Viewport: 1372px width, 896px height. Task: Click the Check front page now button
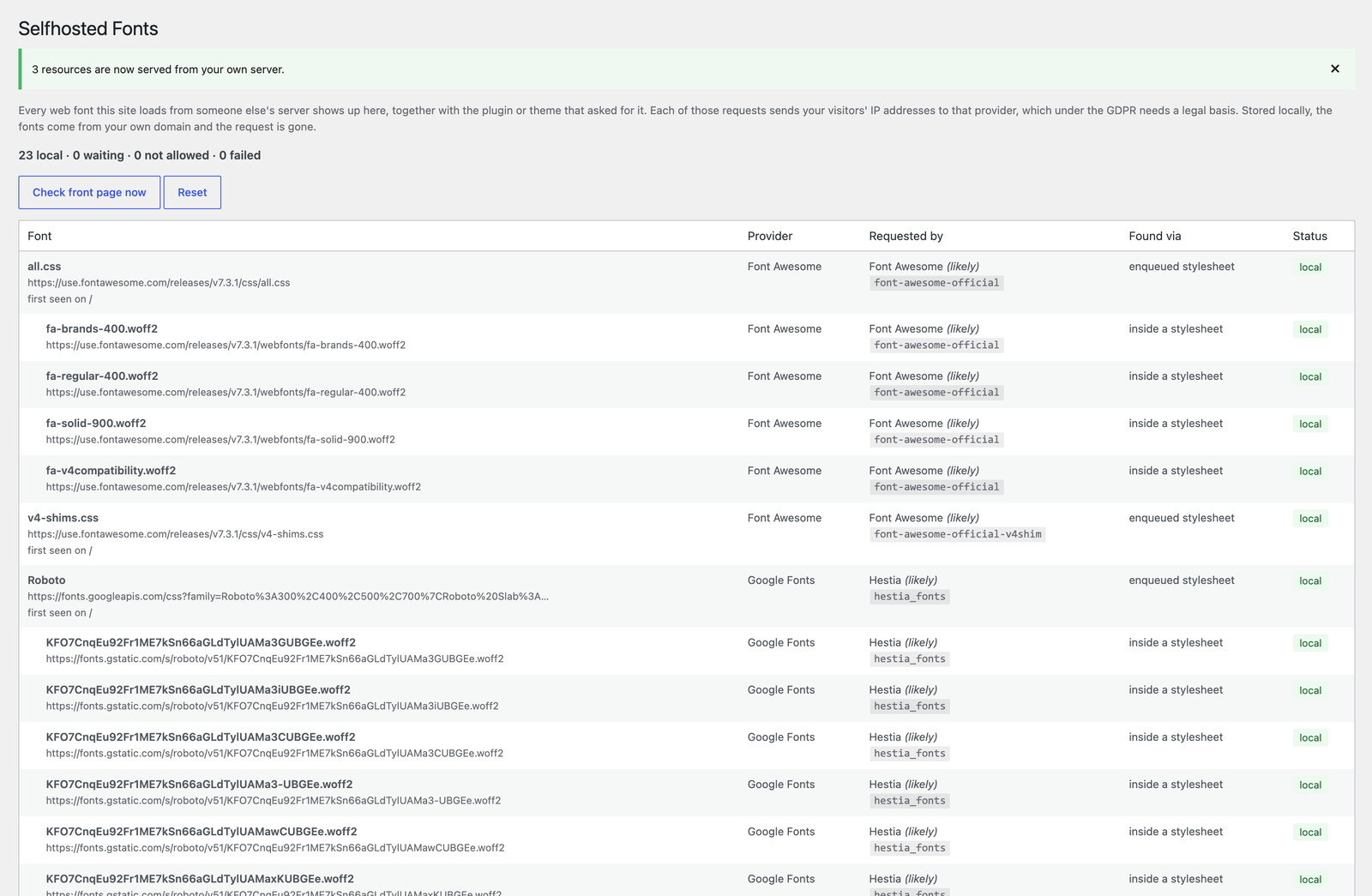[x=89, y=192]
